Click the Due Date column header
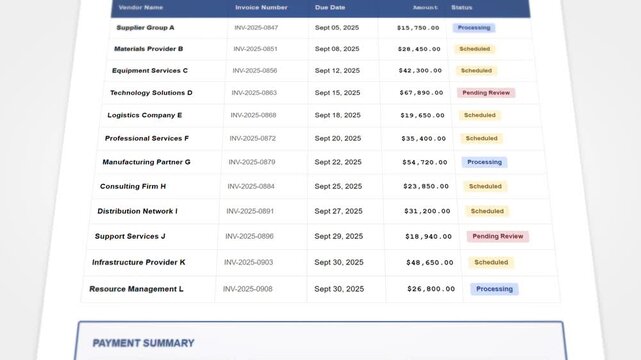The image size is (641, 360). coord(330,7)
